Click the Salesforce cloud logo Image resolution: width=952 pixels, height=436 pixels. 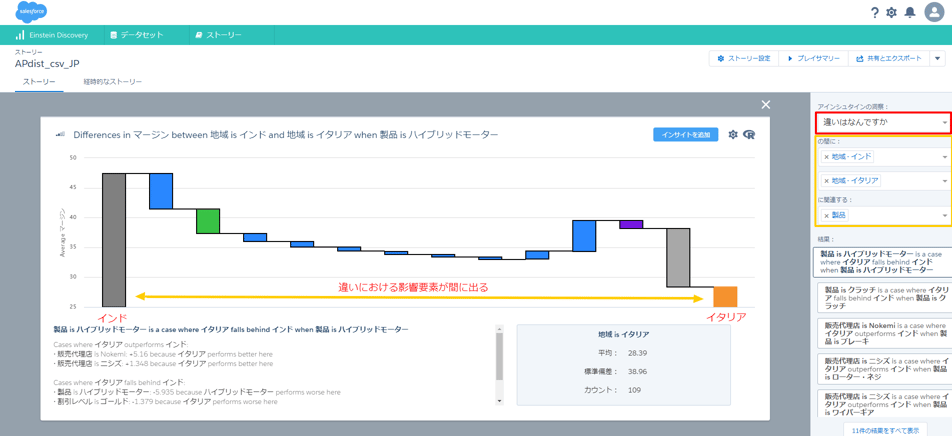click(x=31, y=12)
